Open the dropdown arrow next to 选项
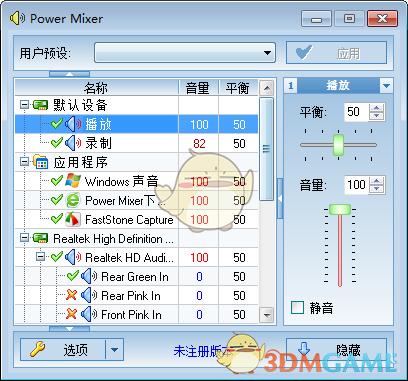 pos(114,350)
